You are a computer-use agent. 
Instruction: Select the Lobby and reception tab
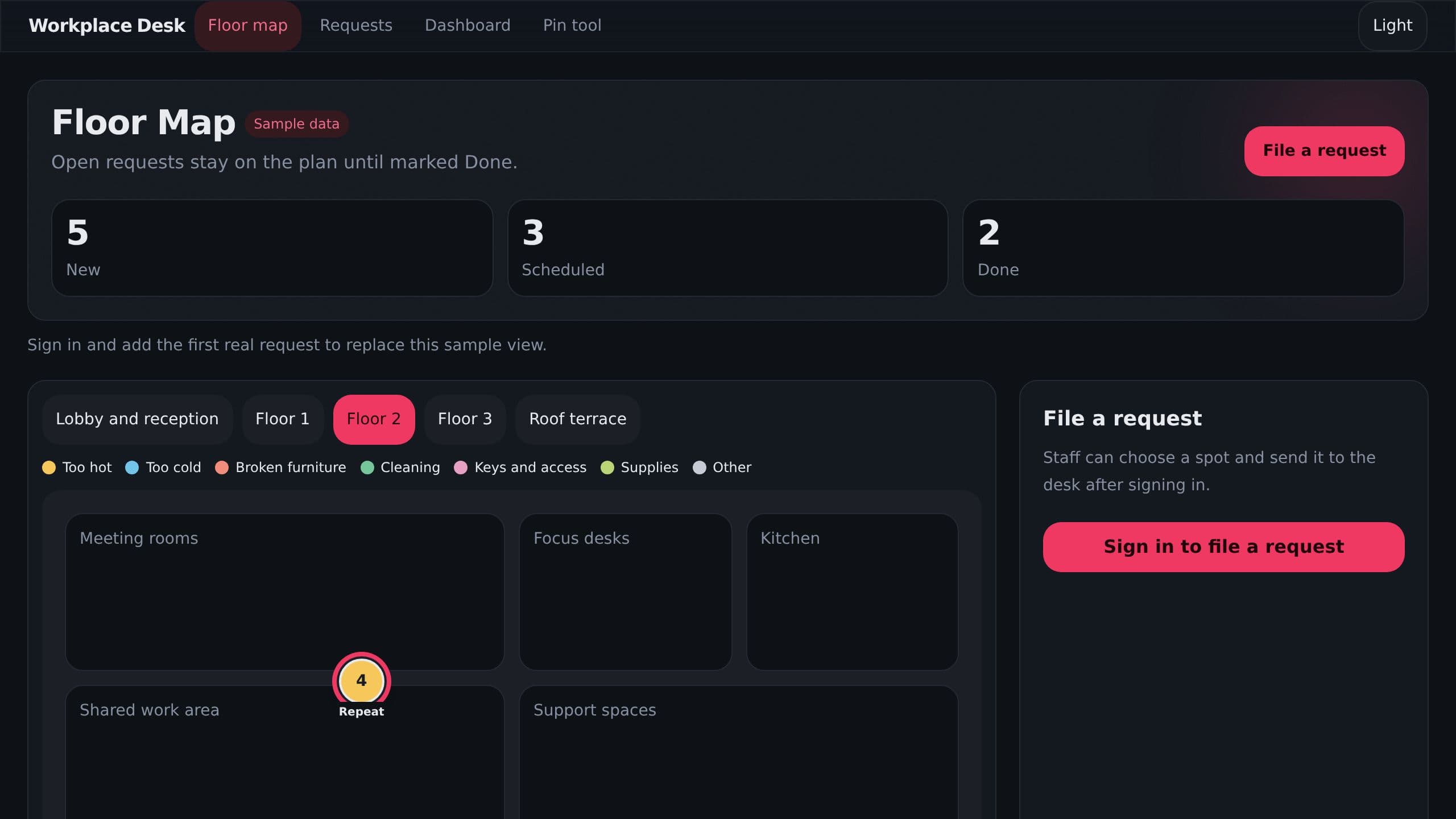coord(137,419)
